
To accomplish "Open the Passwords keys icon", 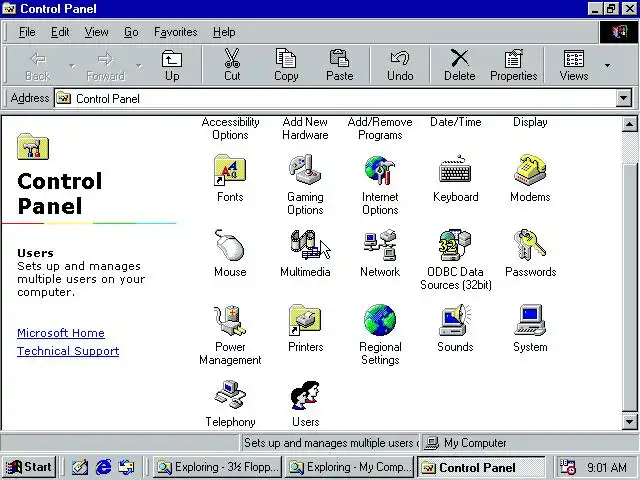I will click(x=530, y=245).
